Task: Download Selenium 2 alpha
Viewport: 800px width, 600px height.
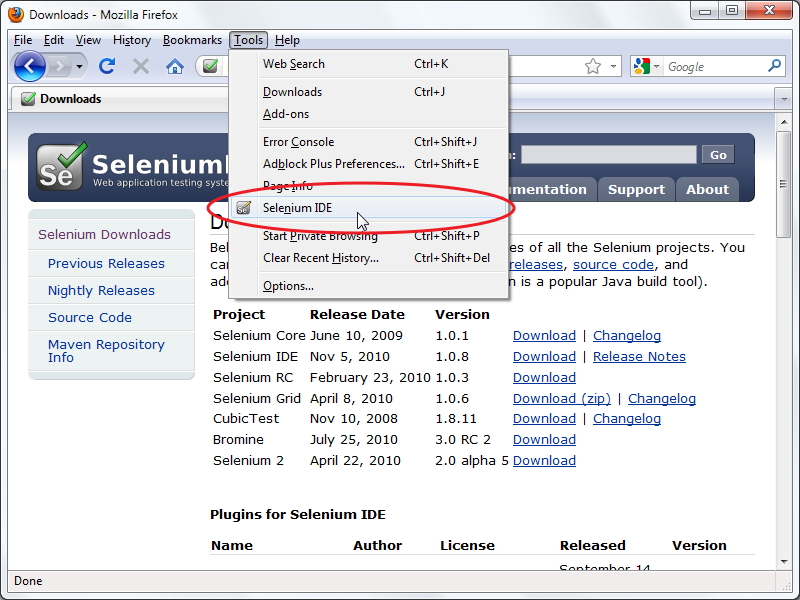Action: pyautogui.click(x=544, y=461)
